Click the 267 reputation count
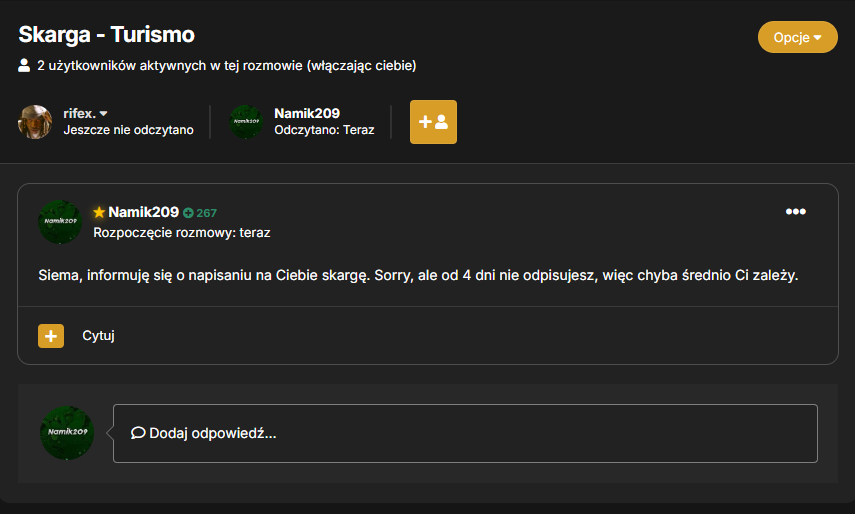The image size is (855, 514). pos(206,213)
